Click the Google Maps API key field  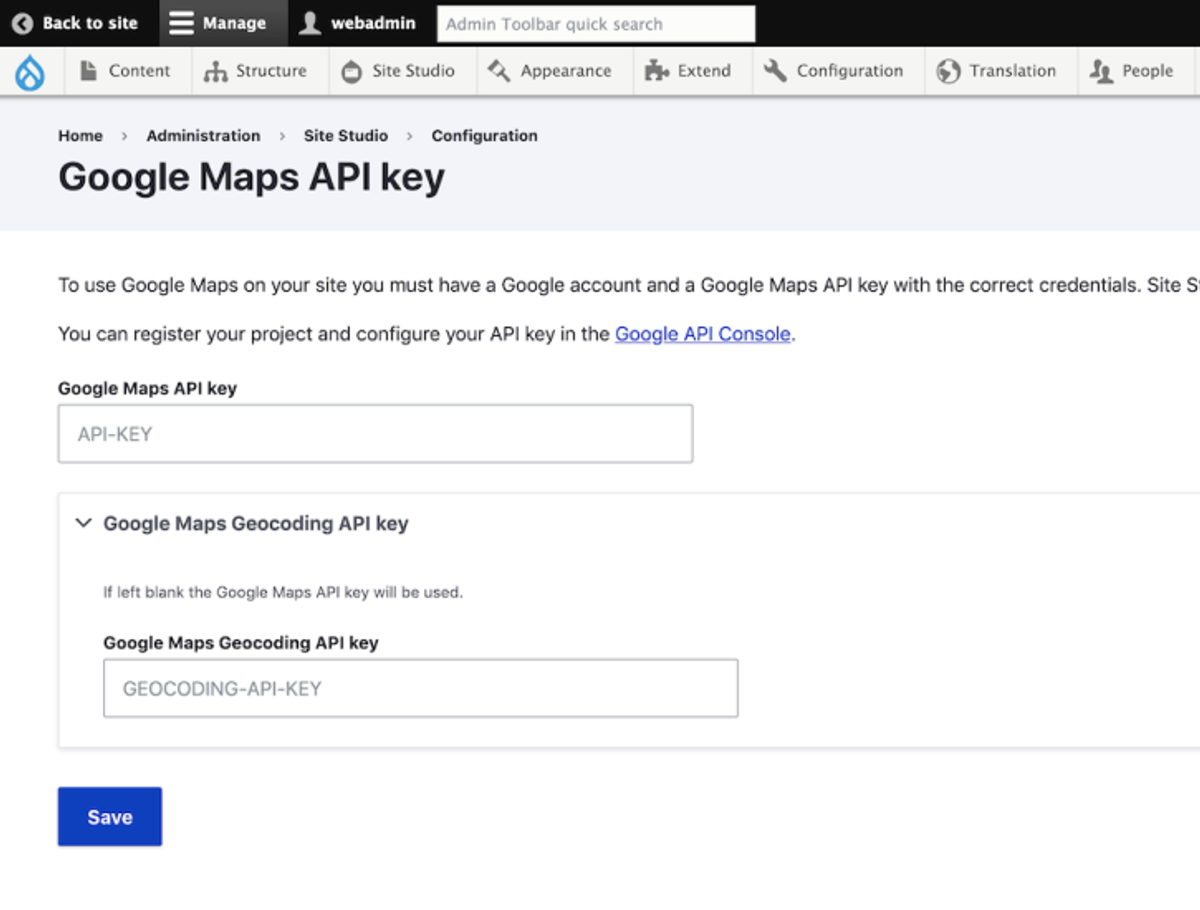[x=375, y=433]
